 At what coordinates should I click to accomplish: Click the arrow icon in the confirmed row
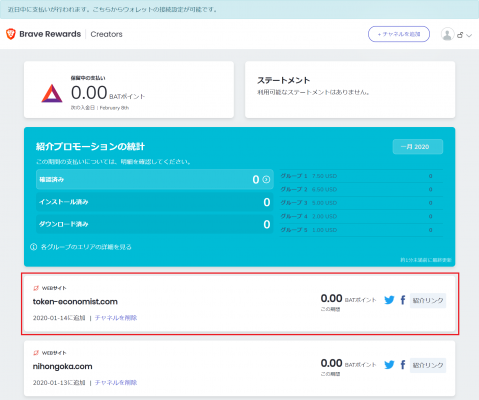click(266, 179)
